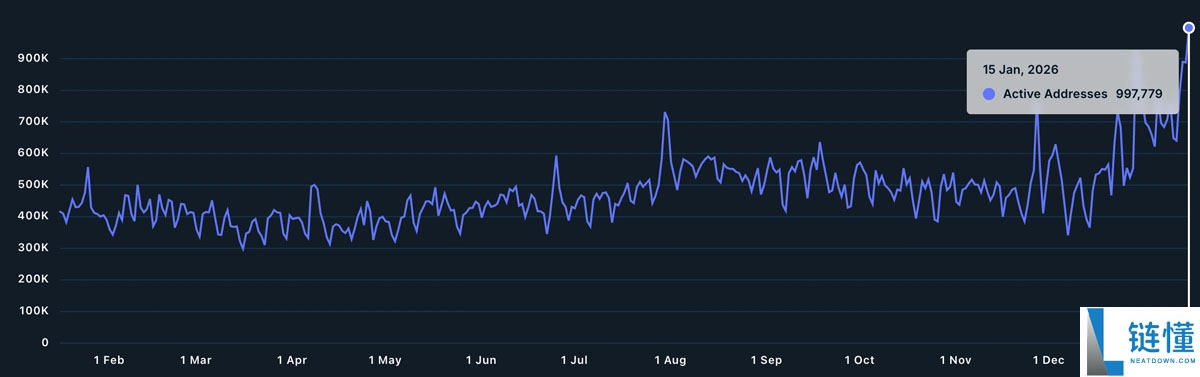Click the 'Active Addresses' tooltip label
The height and width of the screenshot is (377, 1200).
pos(1055,94)
